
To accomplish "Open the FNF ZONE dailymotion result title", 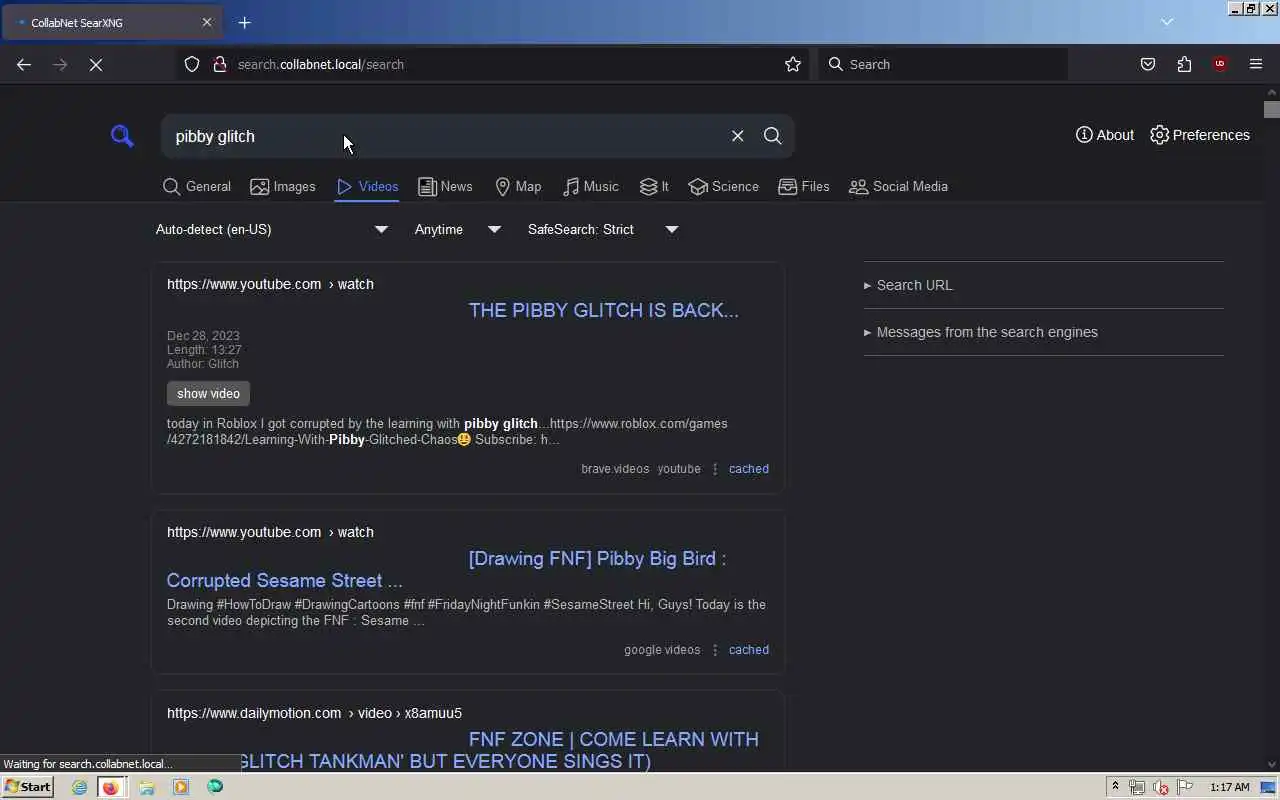I will [x=613, y=740].
